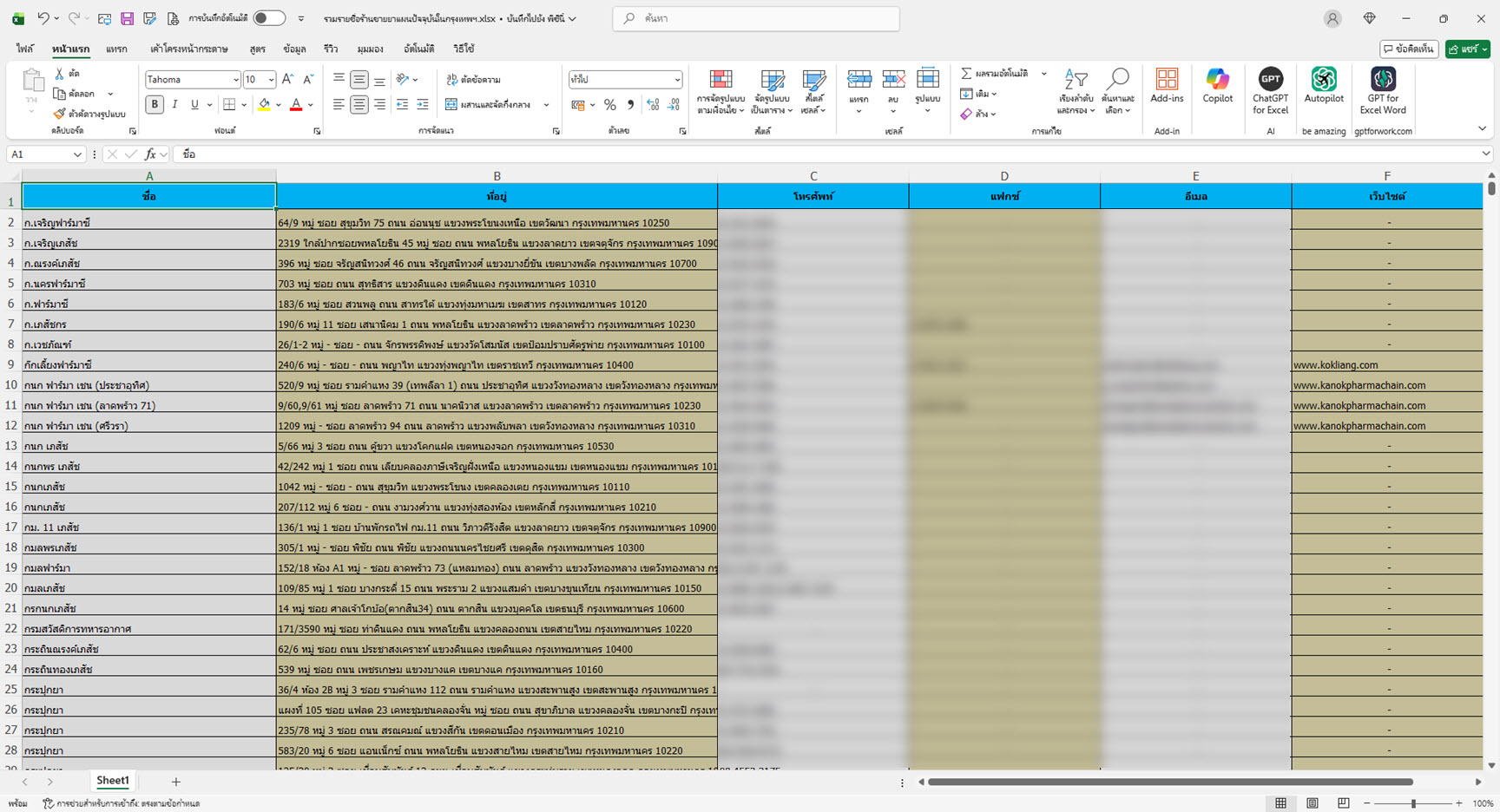The height and width of the screenshot is (812, 1500).
Task: Toggle Bold formatting
Action: click(x=155, y=105)
